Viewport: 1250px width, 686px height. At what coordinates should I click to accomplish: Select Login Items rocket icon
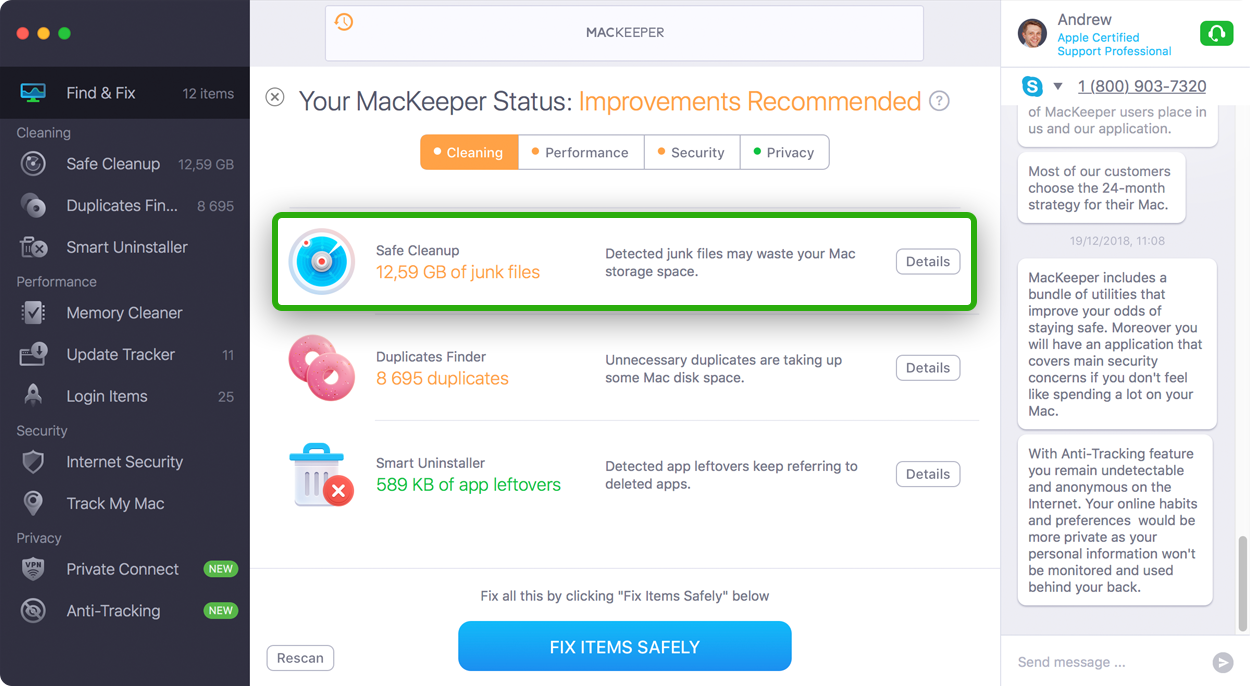(x=33, y=396)
